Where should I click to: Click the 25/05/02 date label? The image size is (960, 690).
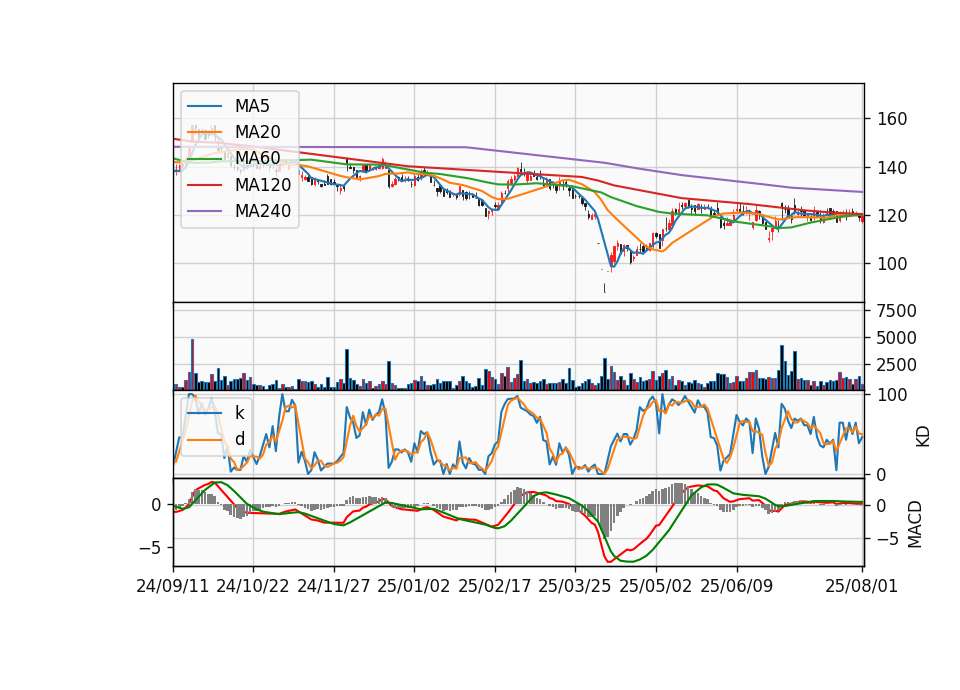click(656, 586)
